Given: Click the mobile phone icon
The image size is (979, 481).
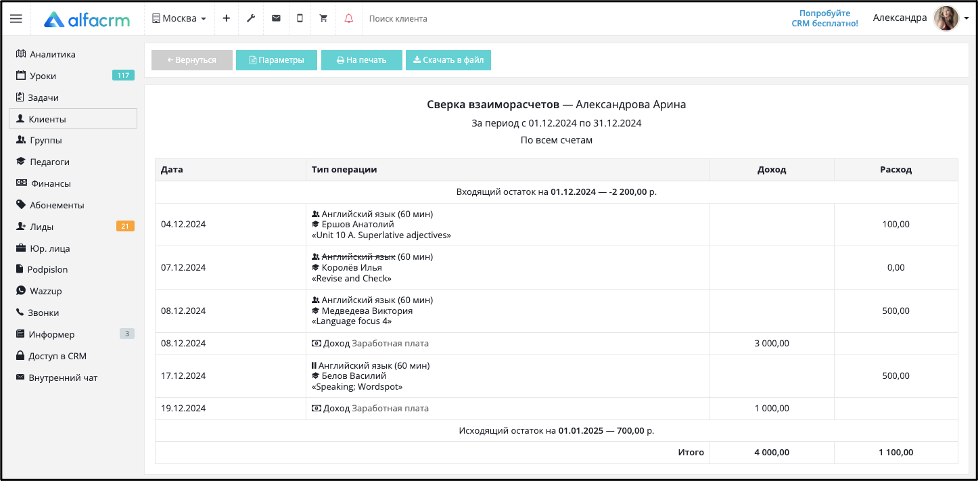Looking at the screenshot, I should [x=300, y=19].
